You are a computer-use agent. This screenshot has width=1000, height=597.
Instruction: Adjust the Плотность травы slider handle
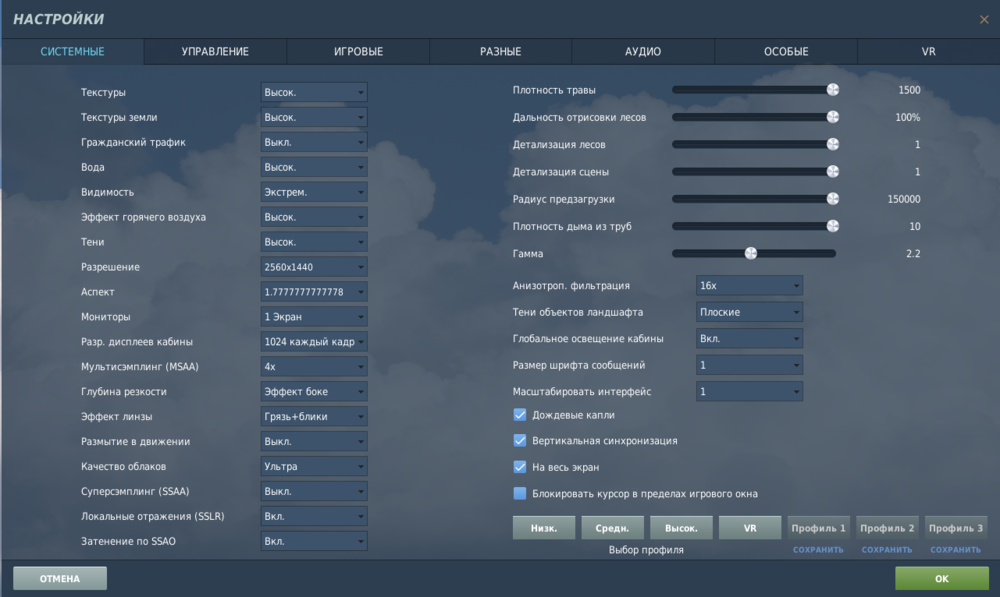click(833, 90)
